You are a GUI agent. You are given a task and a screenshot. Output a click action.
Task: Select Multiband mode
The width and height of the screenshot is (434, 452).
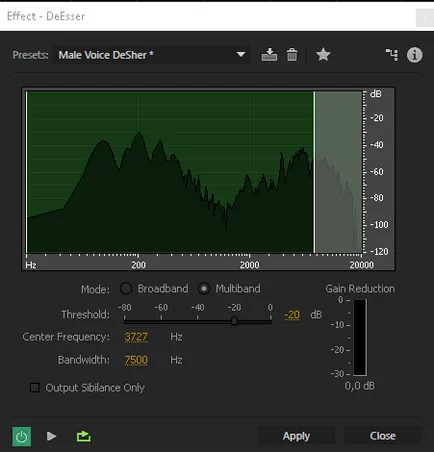pyautogui.click(x=204, y=289)
